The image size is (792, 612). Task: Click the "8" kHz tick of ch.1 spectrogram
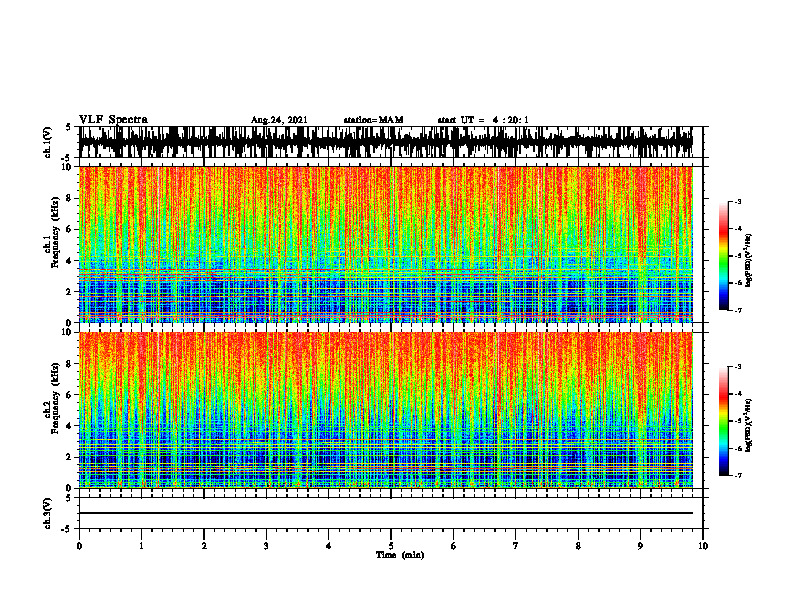click(70, 198)
